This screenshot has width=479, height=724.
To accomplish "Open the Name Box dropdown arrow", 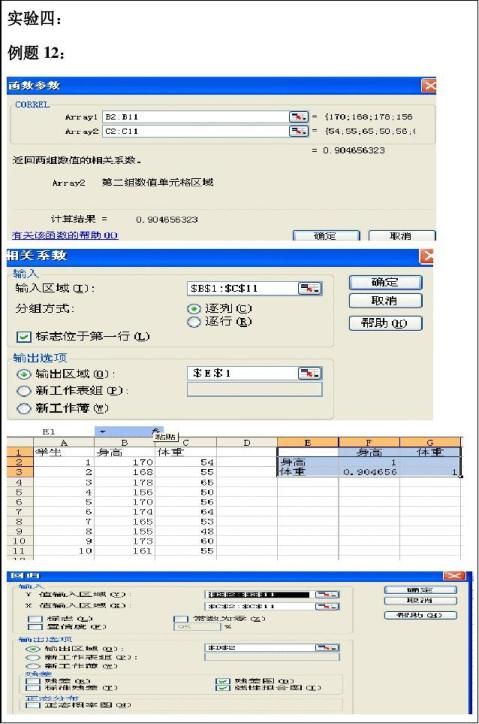I will (103, 432).
